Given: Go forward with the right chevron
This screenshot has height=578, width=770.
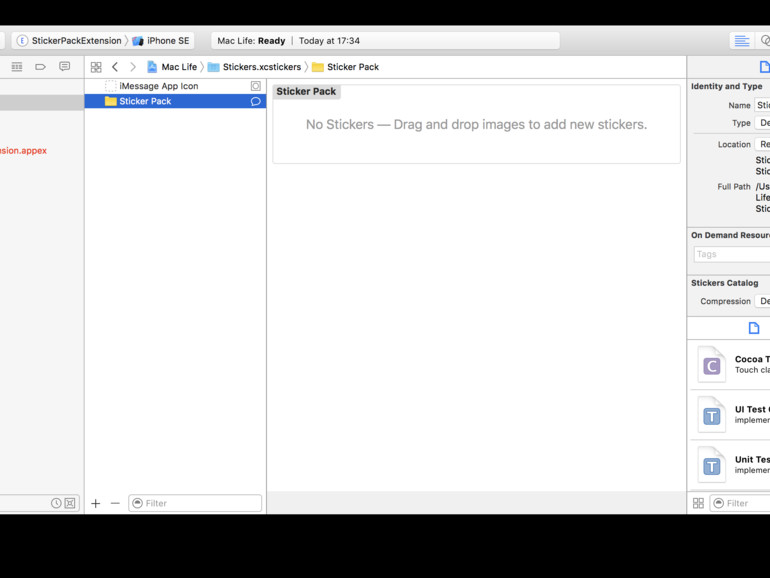Looking at the screenshot, I should tap(133, 67).
